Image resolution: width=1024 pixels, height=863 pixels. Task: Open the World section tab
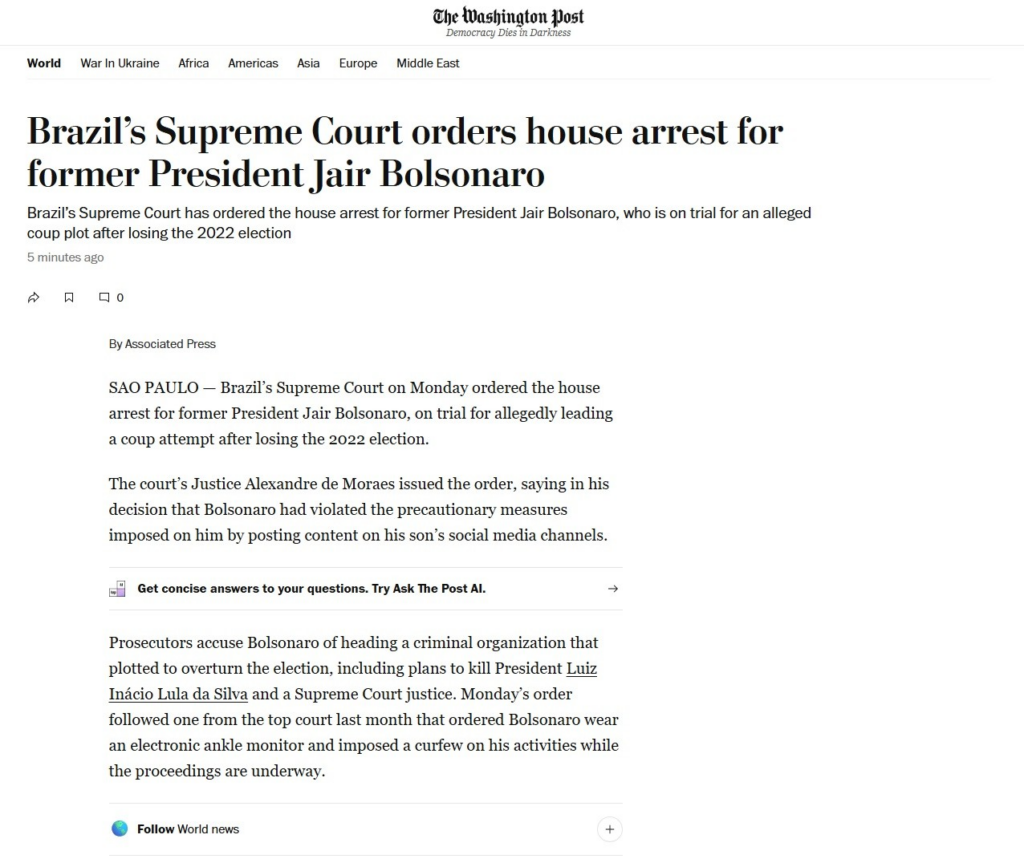click(44, 63)
